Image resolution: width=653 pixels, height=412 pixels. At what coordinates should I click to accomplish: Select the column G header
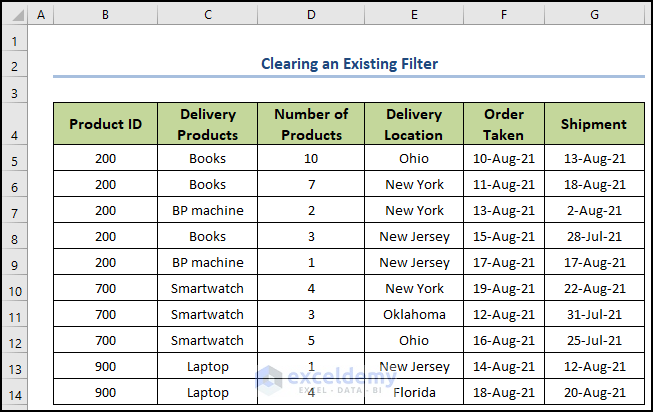click(x=594, y=16)
